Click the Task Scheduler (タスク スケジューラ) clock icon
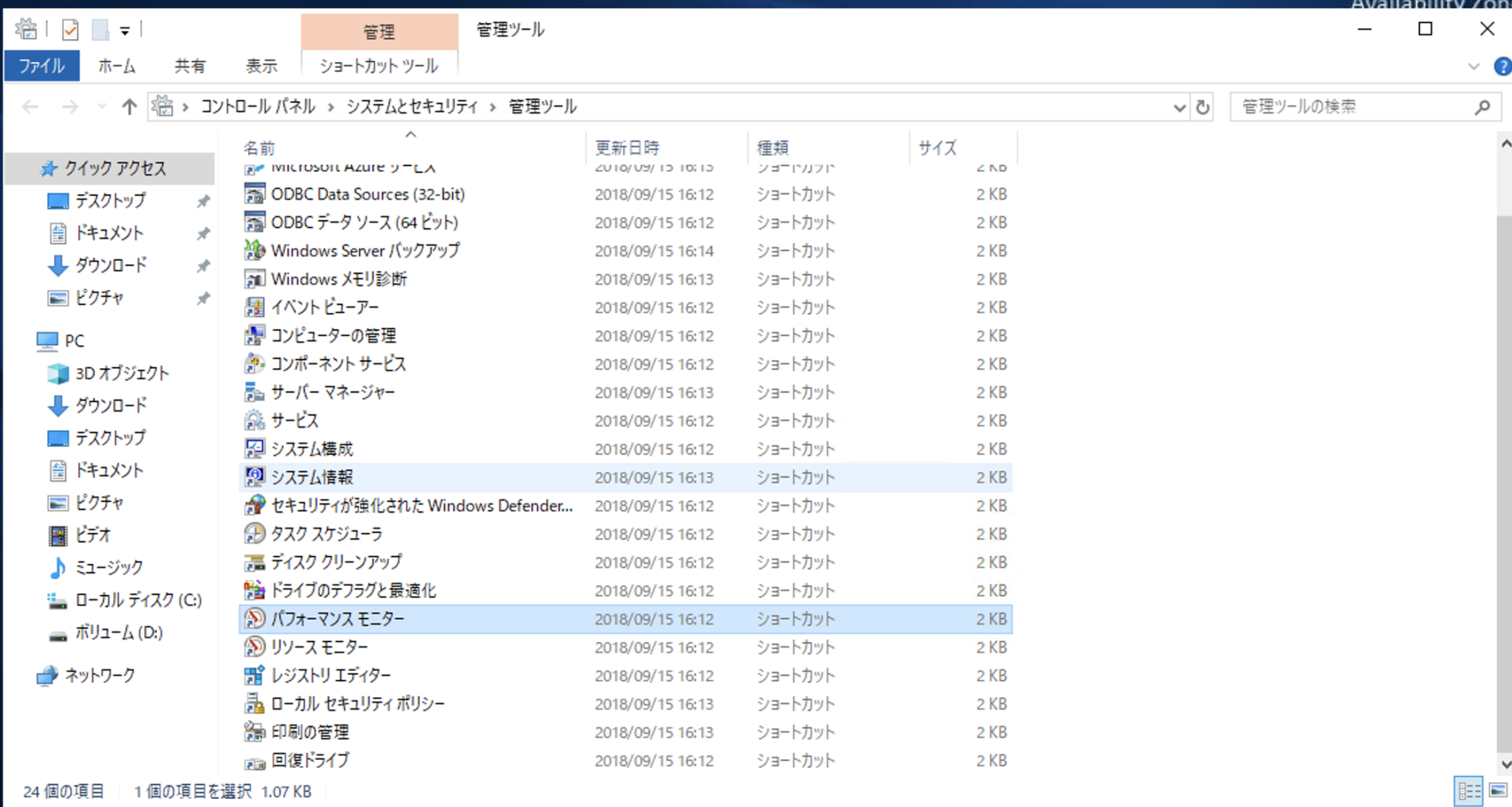This screenshot has height=807, width=1512. [254, 534]
